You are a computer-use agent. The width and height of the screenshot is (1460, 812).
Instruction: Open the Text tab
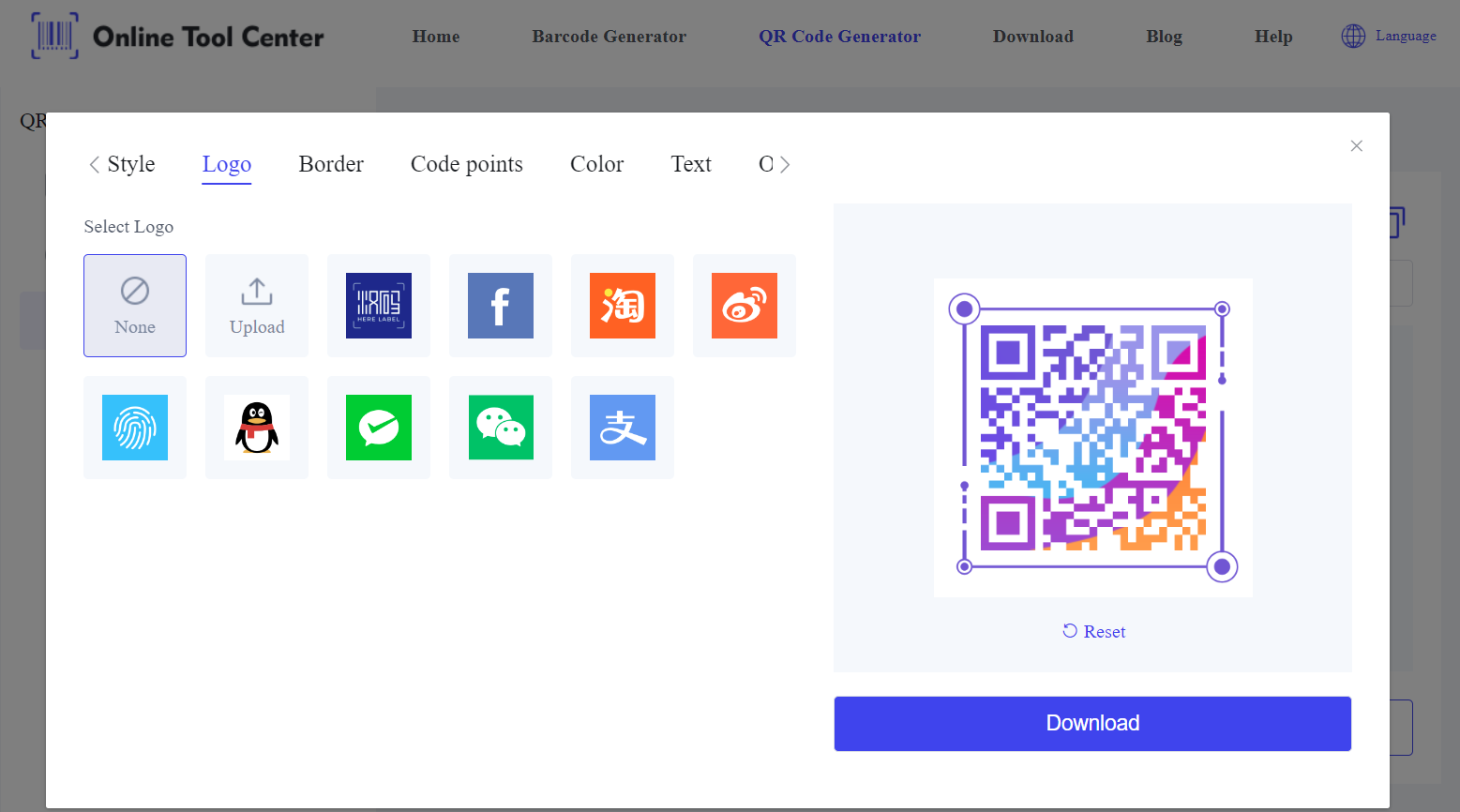(x=691, y=164)
